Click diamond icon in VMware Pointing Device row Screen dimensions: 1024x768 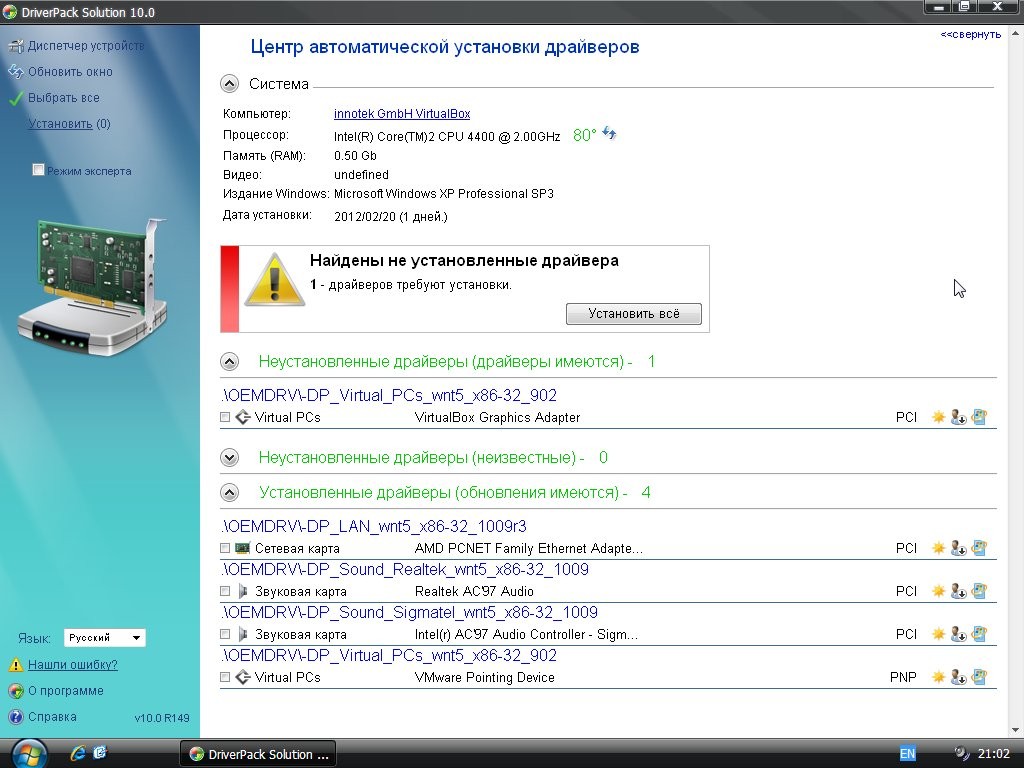coord(243,677)
